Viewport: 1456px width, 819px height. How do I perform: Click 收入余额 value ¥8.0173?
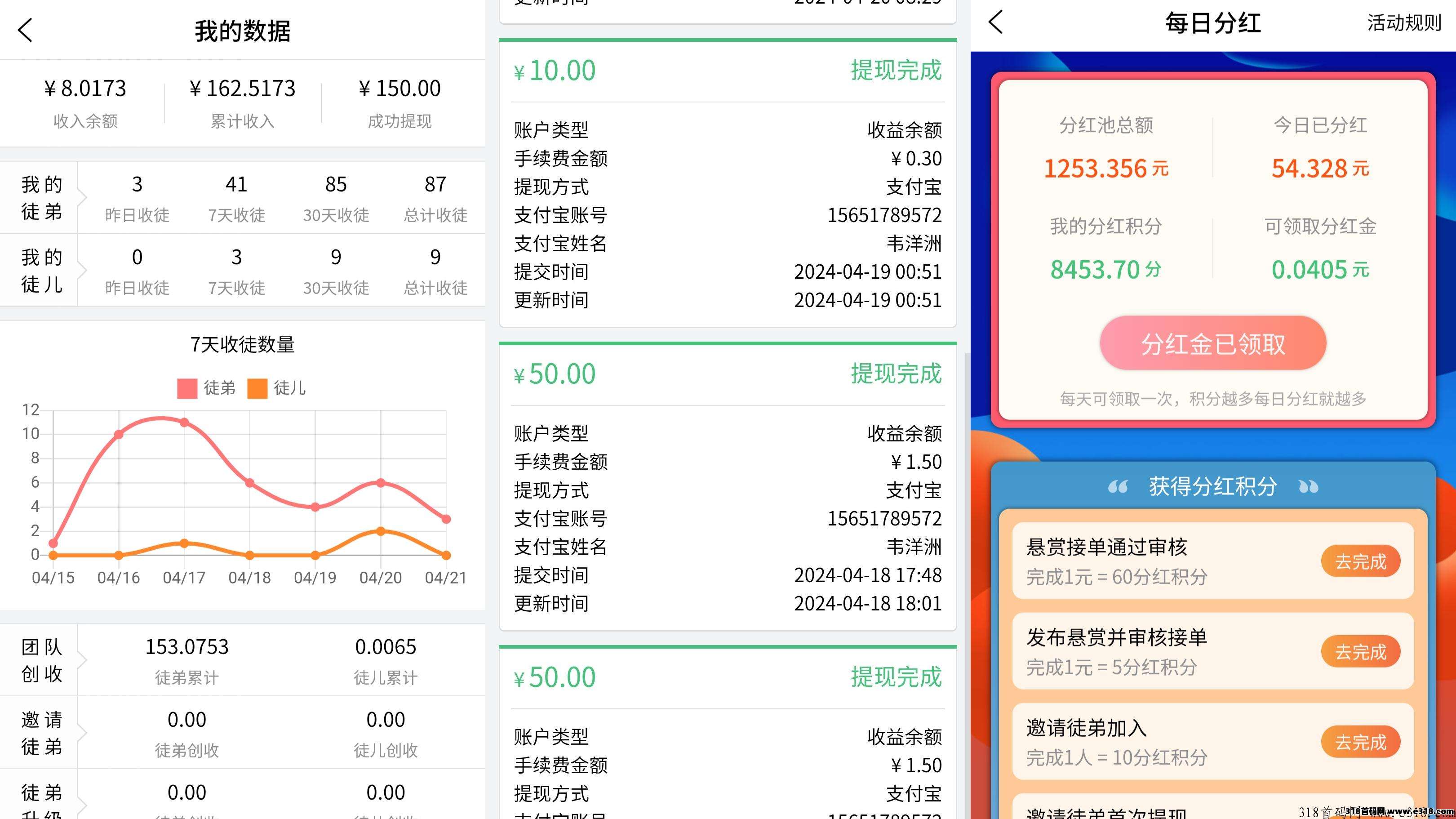click(x=85, y=88)
